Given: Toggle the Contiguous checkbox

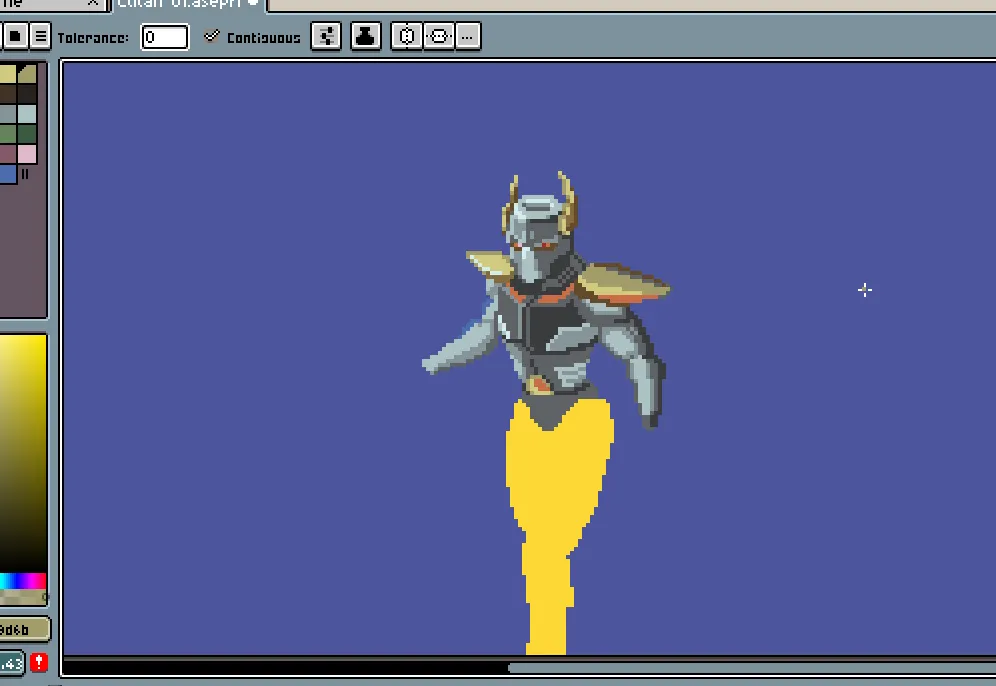Looking at the screenshot, I should pyautogui.click(x=252, y=37).
